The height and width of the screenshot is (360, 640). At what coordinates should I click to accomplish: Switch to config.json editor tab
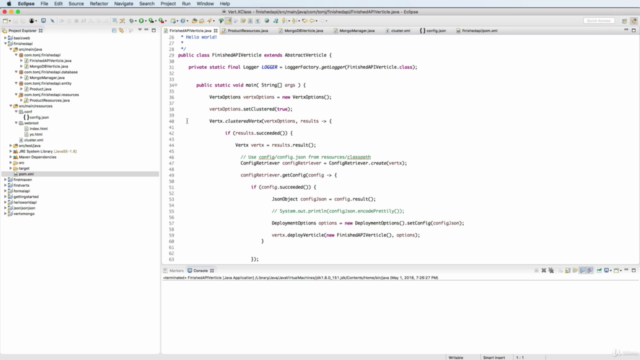click(x=436, y=31)
